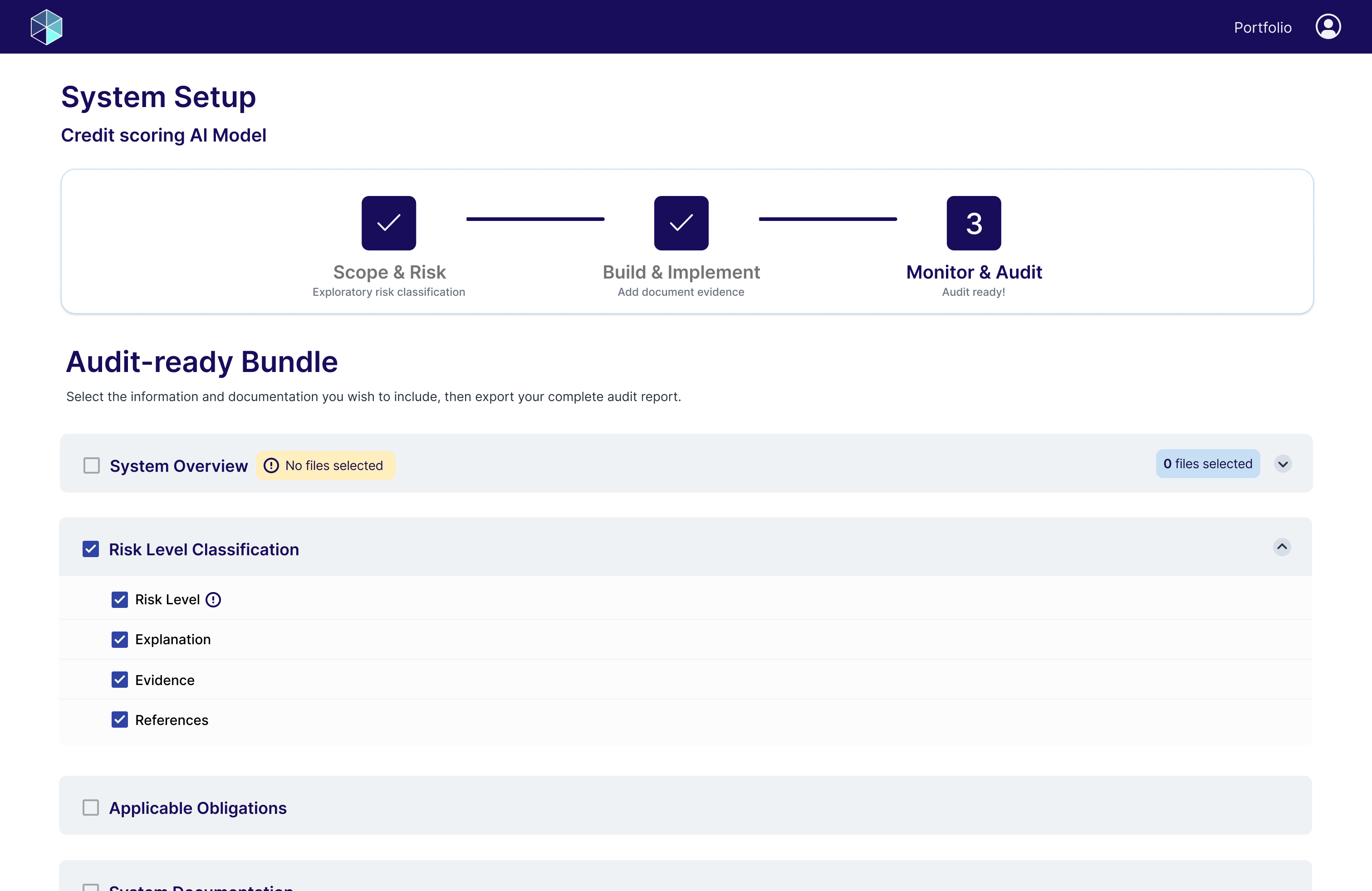Click the info icon next to Risk Level

click(213, 599)
